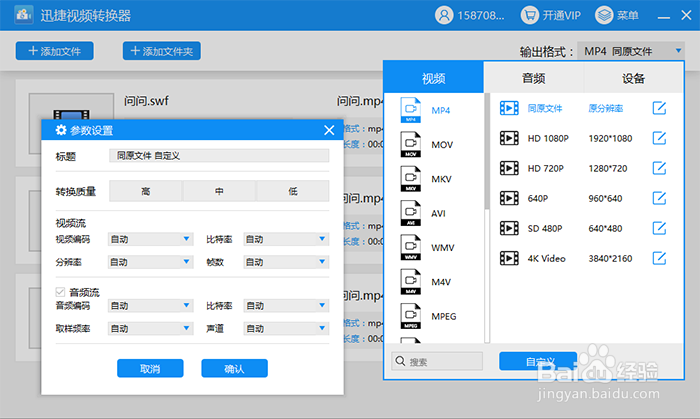
Task: Click film icon beside 640P
Action: pos(509,198)
